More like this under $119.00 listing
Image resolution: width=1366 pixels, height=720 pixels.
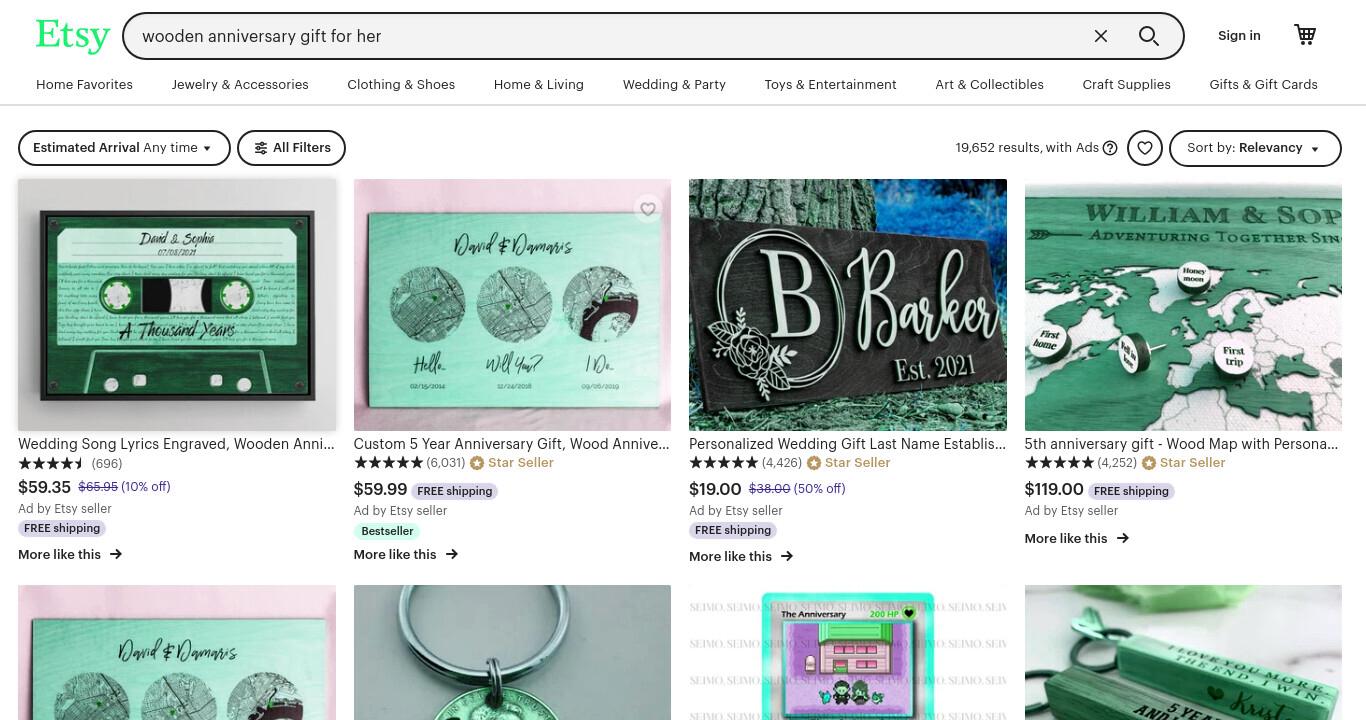pyautogui.click(x=1077, y=538)
